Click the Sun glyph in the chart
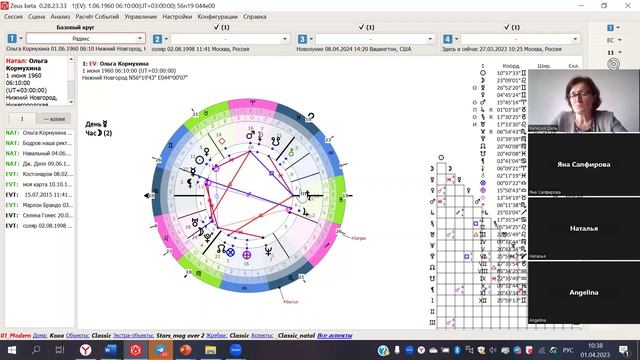Viewport: 640px width, 360px height. pos(200,160)
